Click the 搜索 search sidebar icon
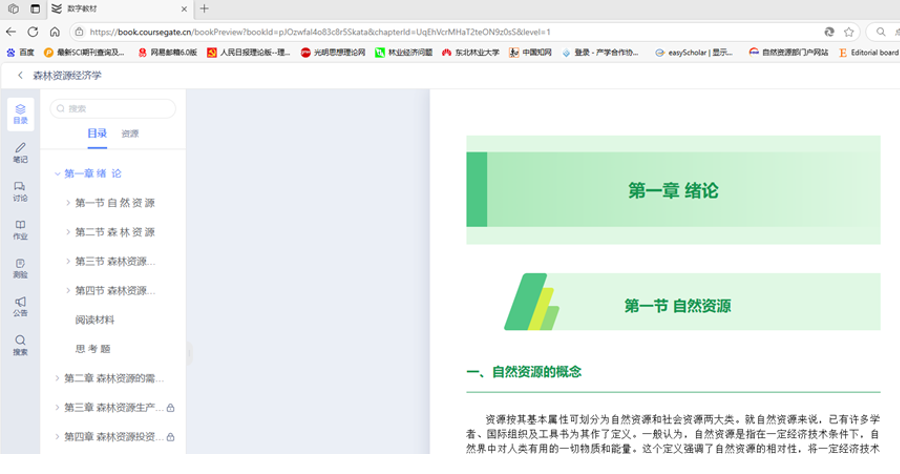The image size is (900, 474). (x=20, y=345)
